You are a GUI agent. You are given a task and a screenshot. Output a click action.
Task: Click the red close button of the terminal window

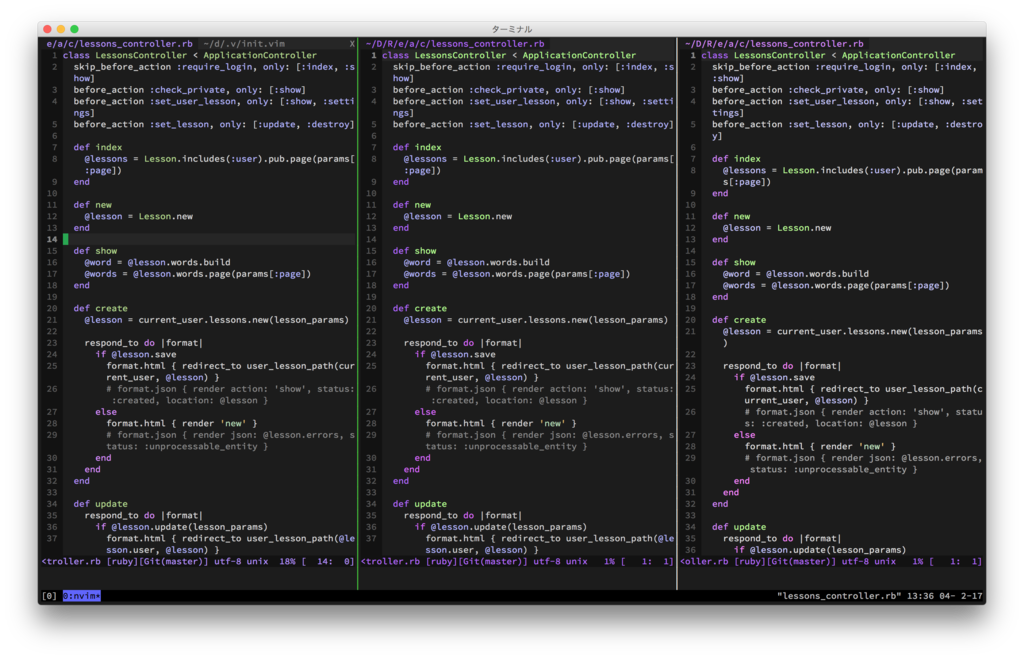47,29
